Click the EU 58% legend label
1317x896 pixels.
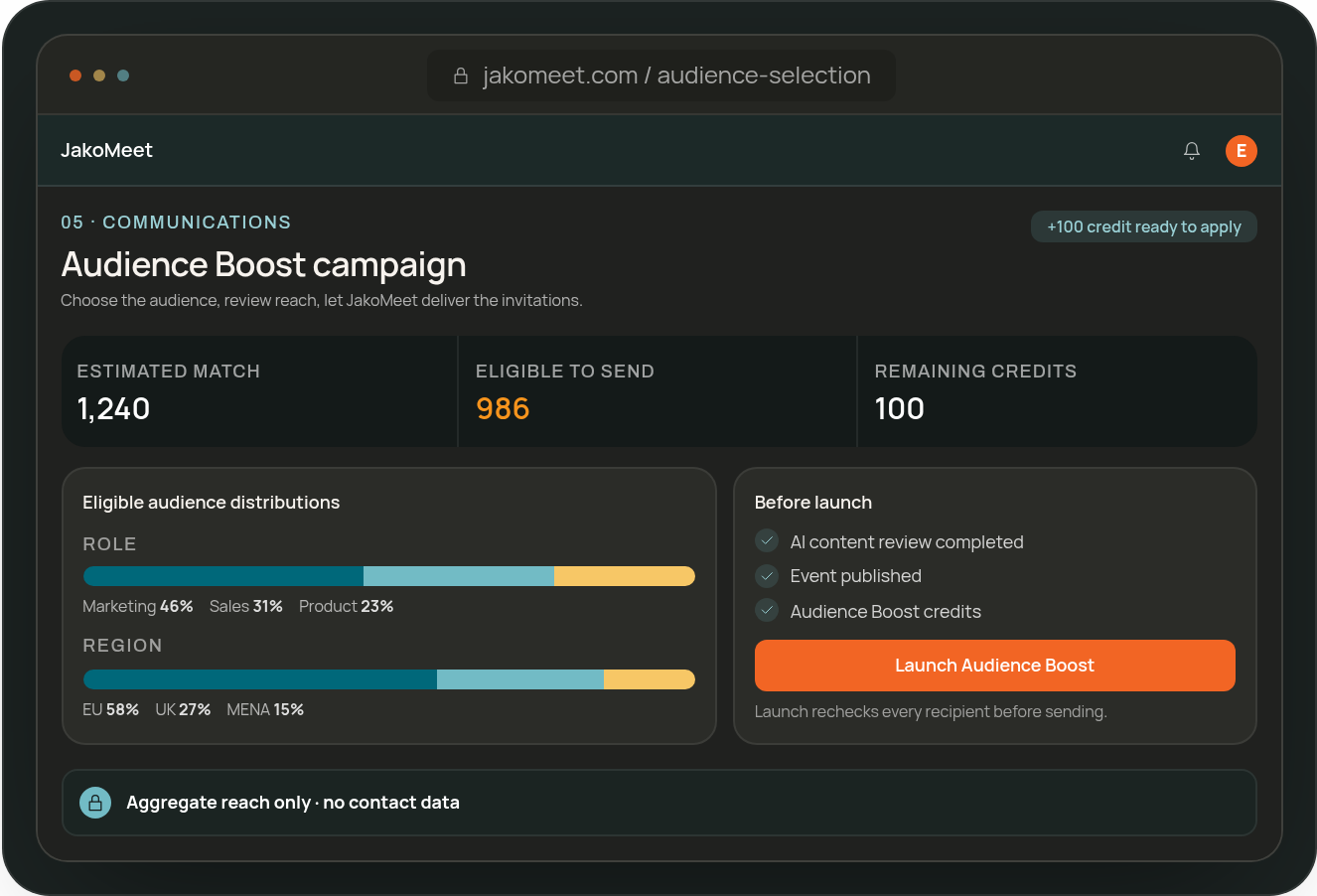point(111,709)
